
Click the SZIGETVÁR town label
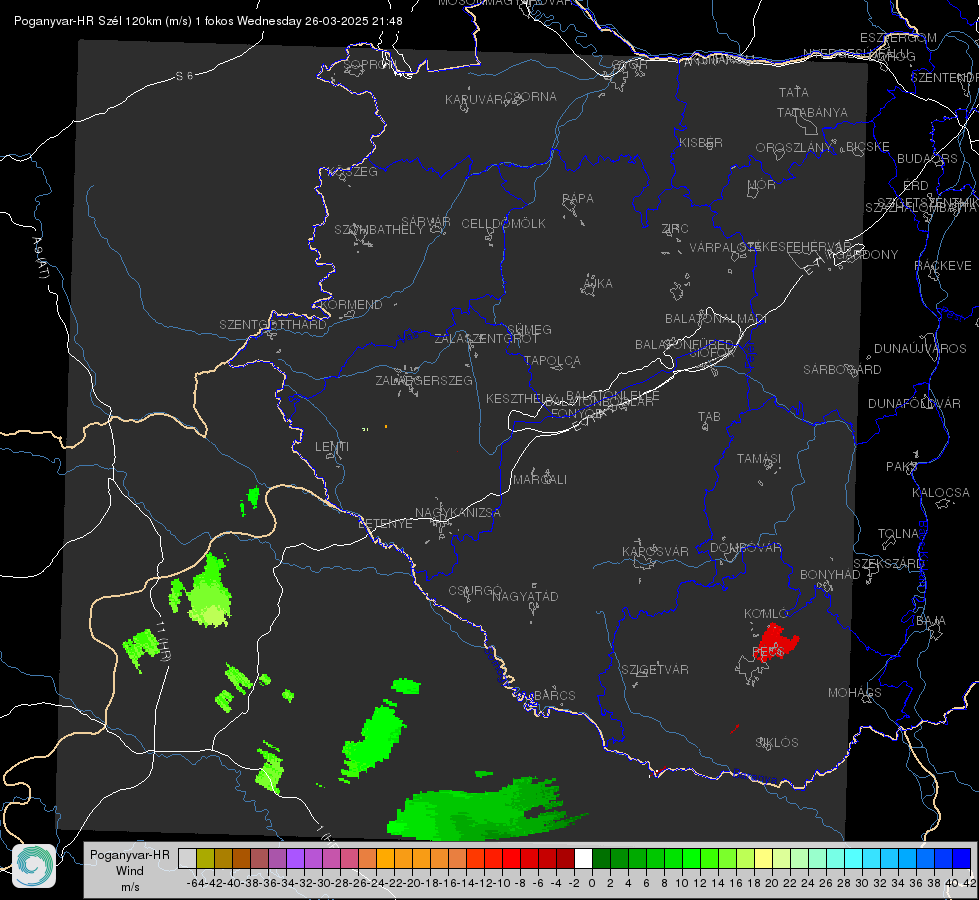point(655,670)
